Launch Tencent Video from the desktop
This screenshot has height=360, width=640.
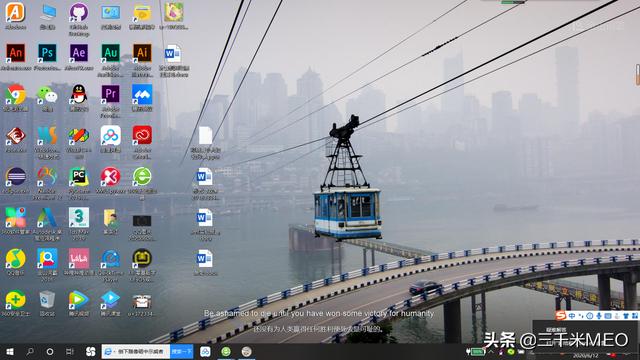click(x=79, y=300)
